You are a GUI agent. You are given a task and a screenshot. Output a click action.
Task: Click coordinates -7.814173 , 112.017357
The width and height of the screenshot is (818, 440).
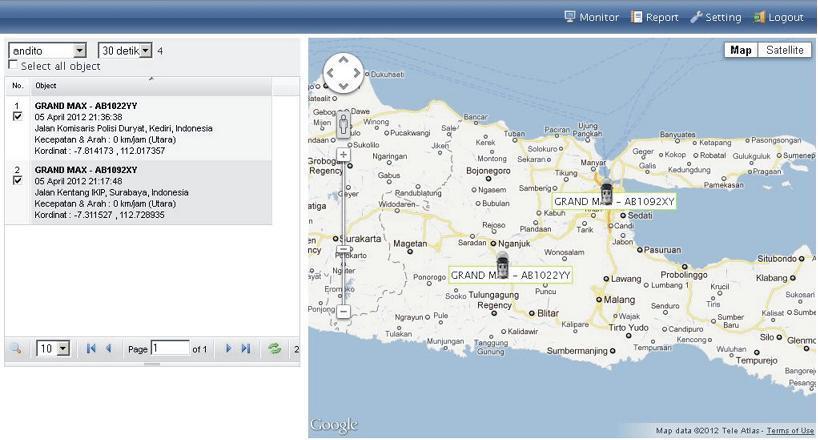(x=118, y=151)
